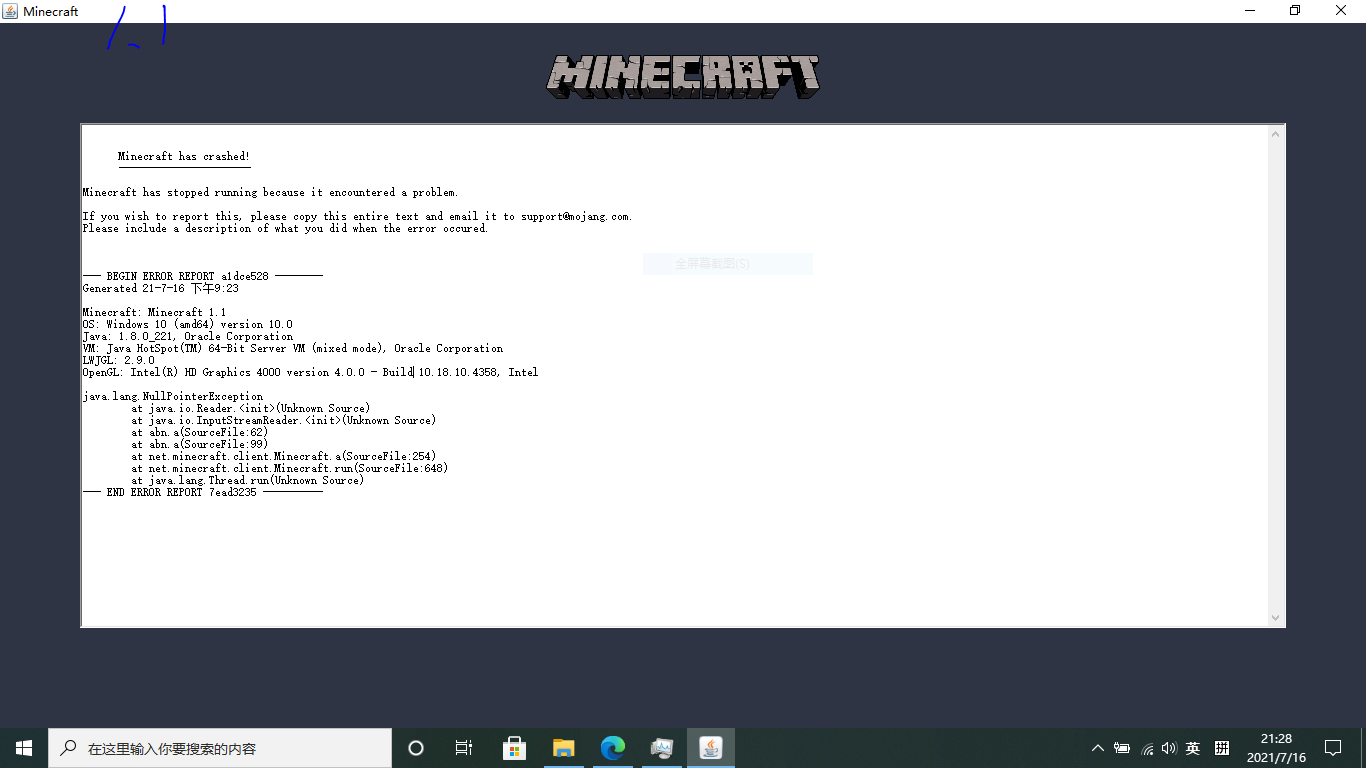Open Microsoft Store from the taskbar
The width and height of the screenshot is (1366, 768).
pos(514,747)
